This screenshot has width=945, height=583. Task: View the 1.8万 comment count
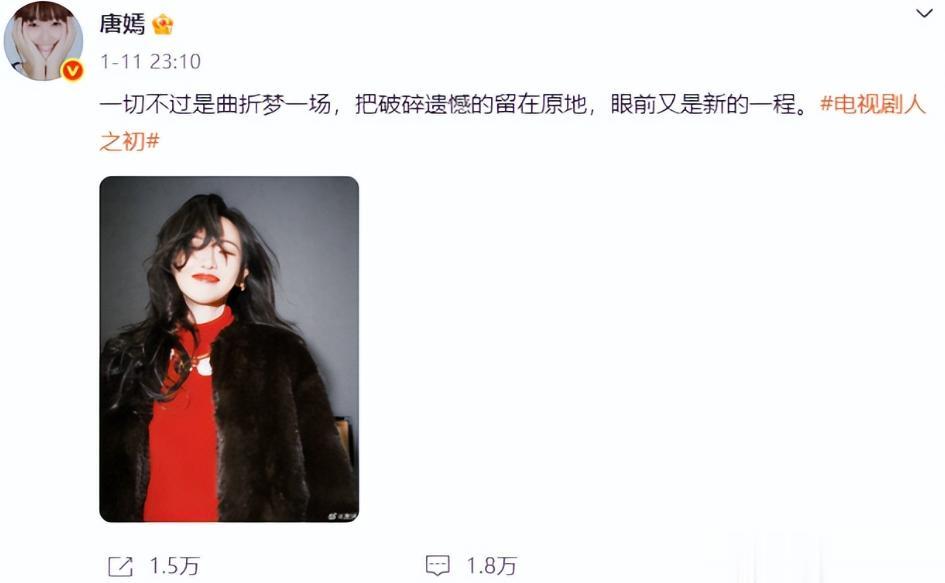click(x=492, y=566)
